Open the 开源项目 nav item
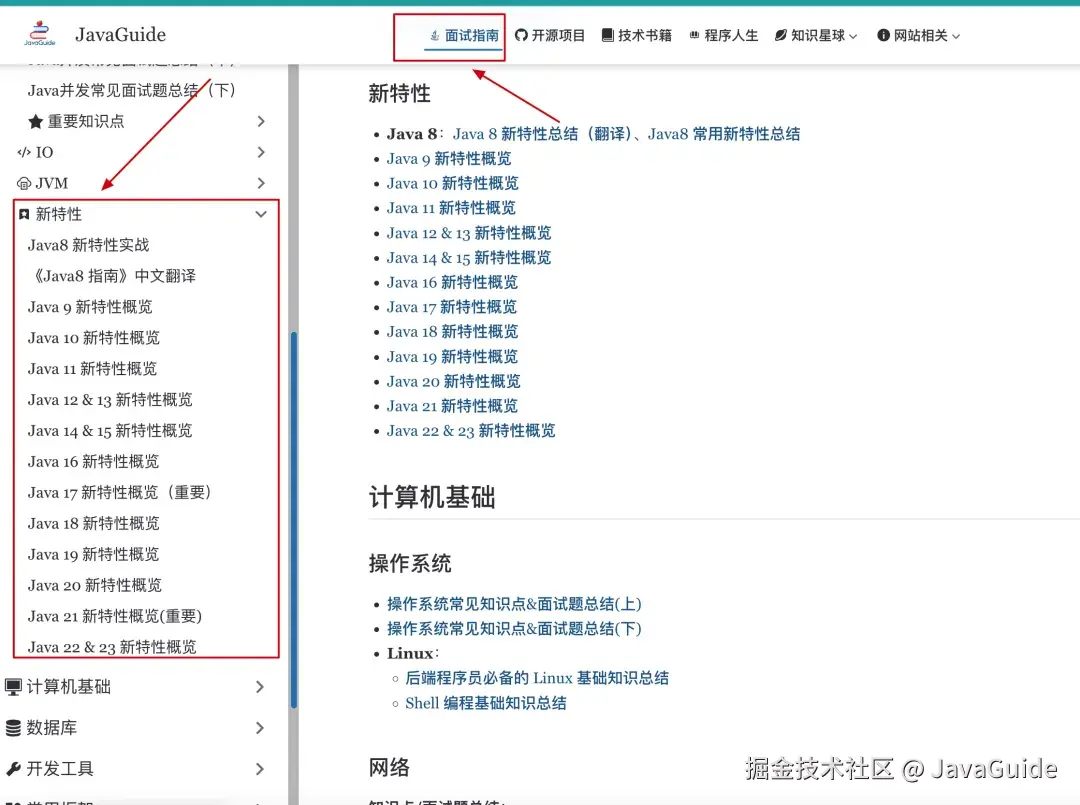Viewport: 1080px width, 805px height. point(550,35)
